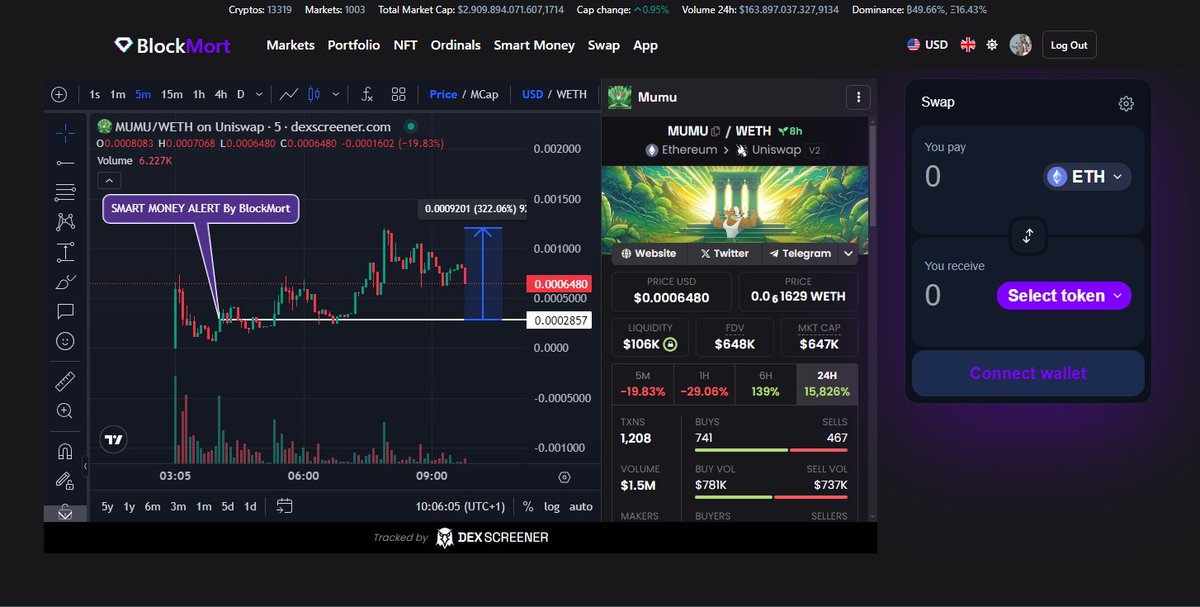
Task: Collapse the indicator legend arrow
Action: pyautogui.click(x=110, y=181)
